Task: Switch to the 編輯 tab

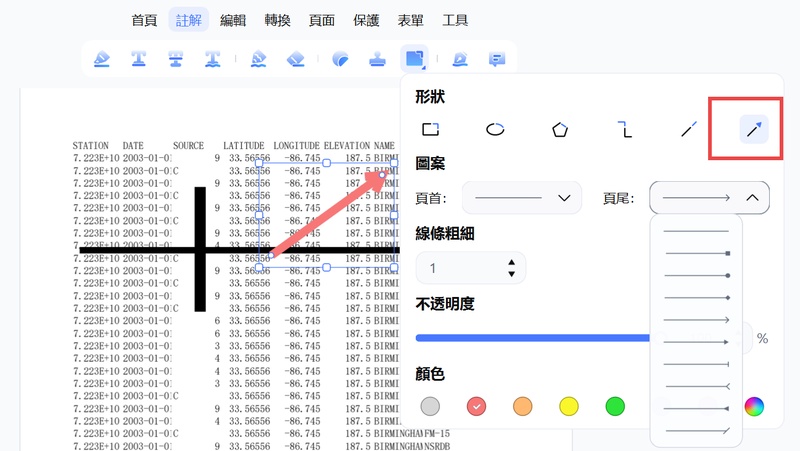Action: tap(233, 20)
